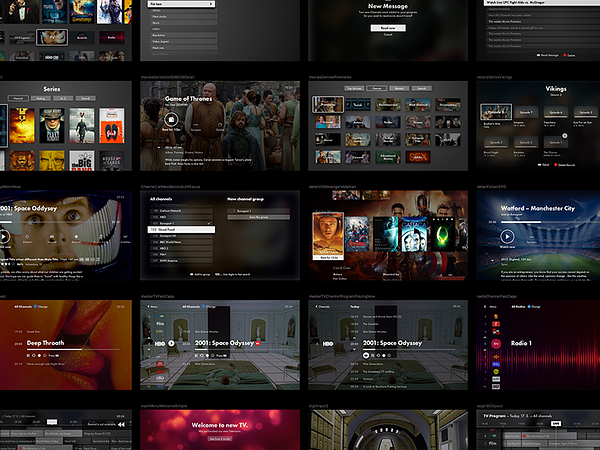600x450 pixels.
Task: Select Episode 1 tile in Vikings
Action: tap(556, 142)
